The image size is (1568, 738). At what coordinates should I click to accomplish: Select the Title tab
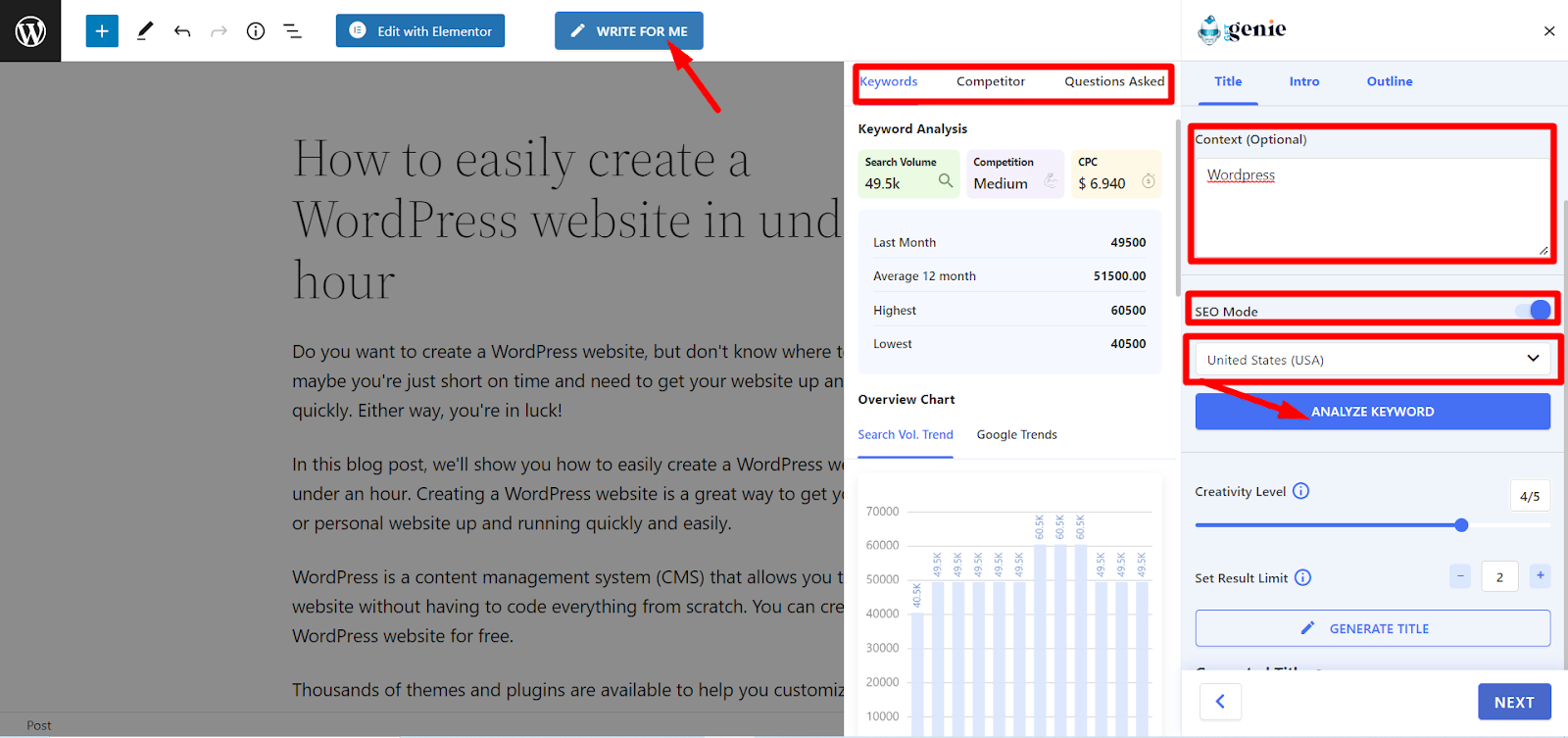[1228, 81]
